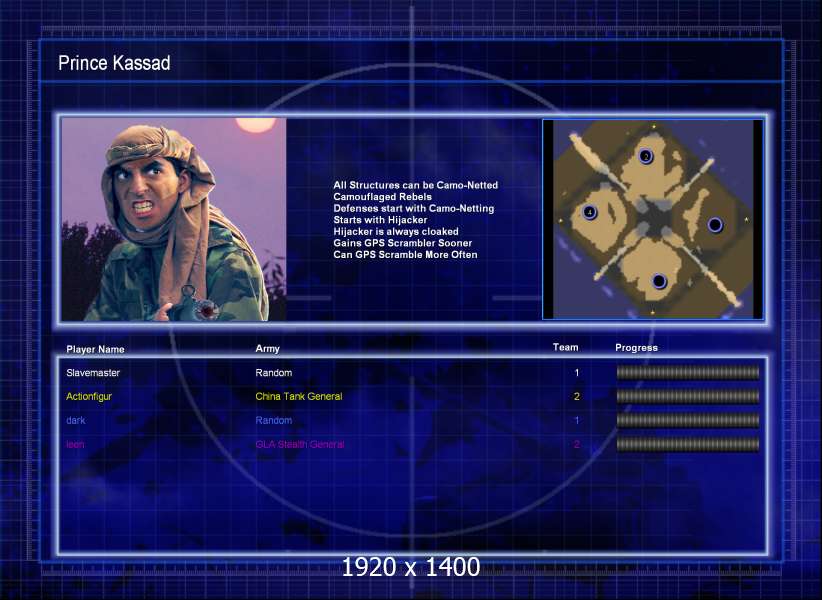The width and height of the screenshot is (822, 600).
Task: Click the arrow marker at minimap right edge
Action: click(747, 220)
